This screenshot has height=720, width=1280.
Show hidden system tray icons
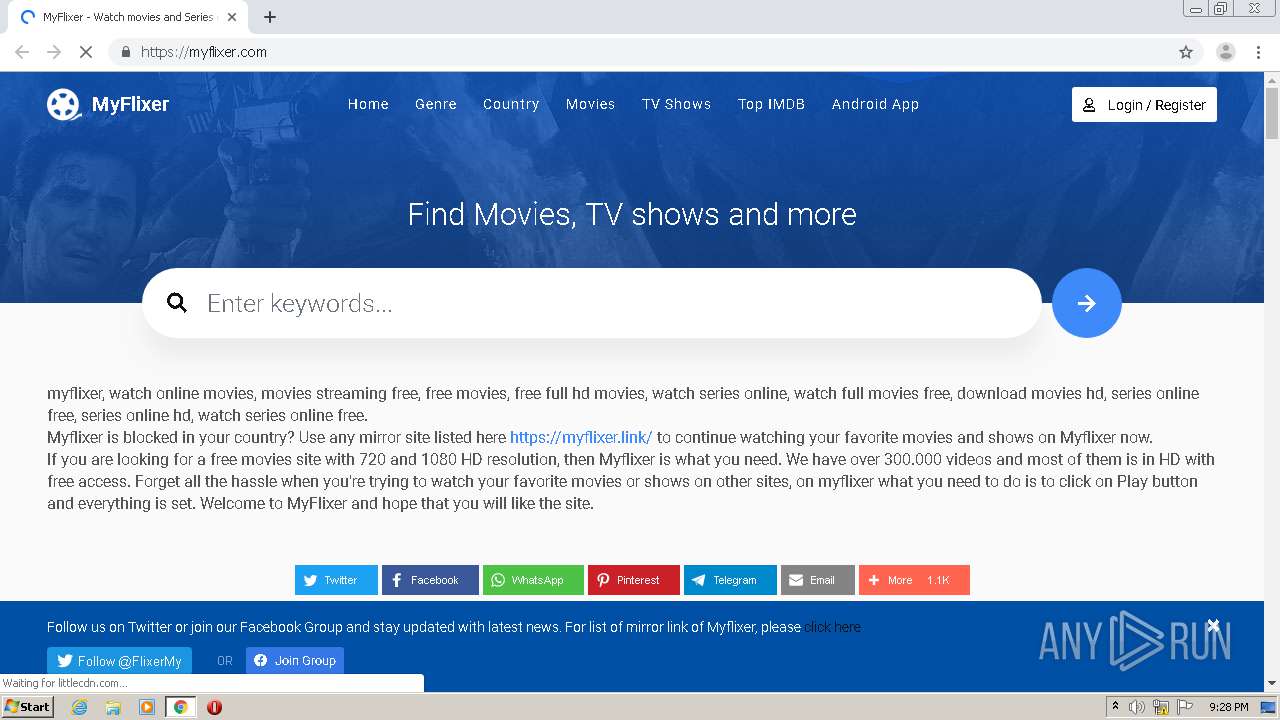click(1115, 707)
